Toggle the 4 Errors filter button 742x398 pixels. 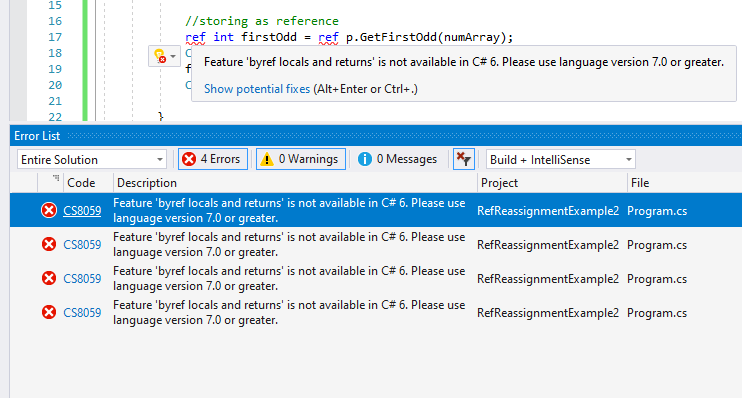pos(213,159)
